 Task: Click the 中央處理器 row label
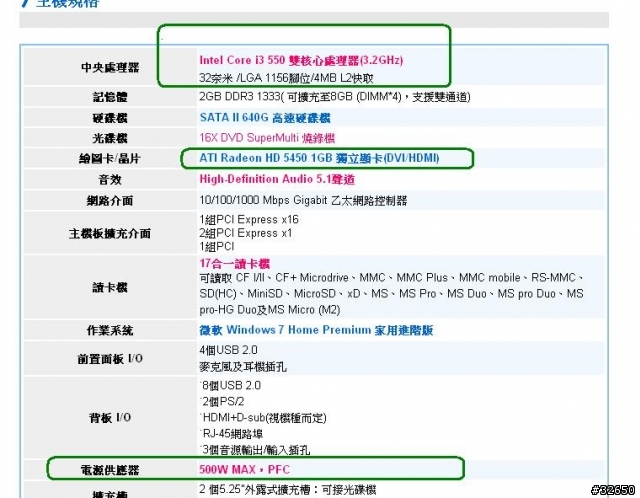[110, 67]
